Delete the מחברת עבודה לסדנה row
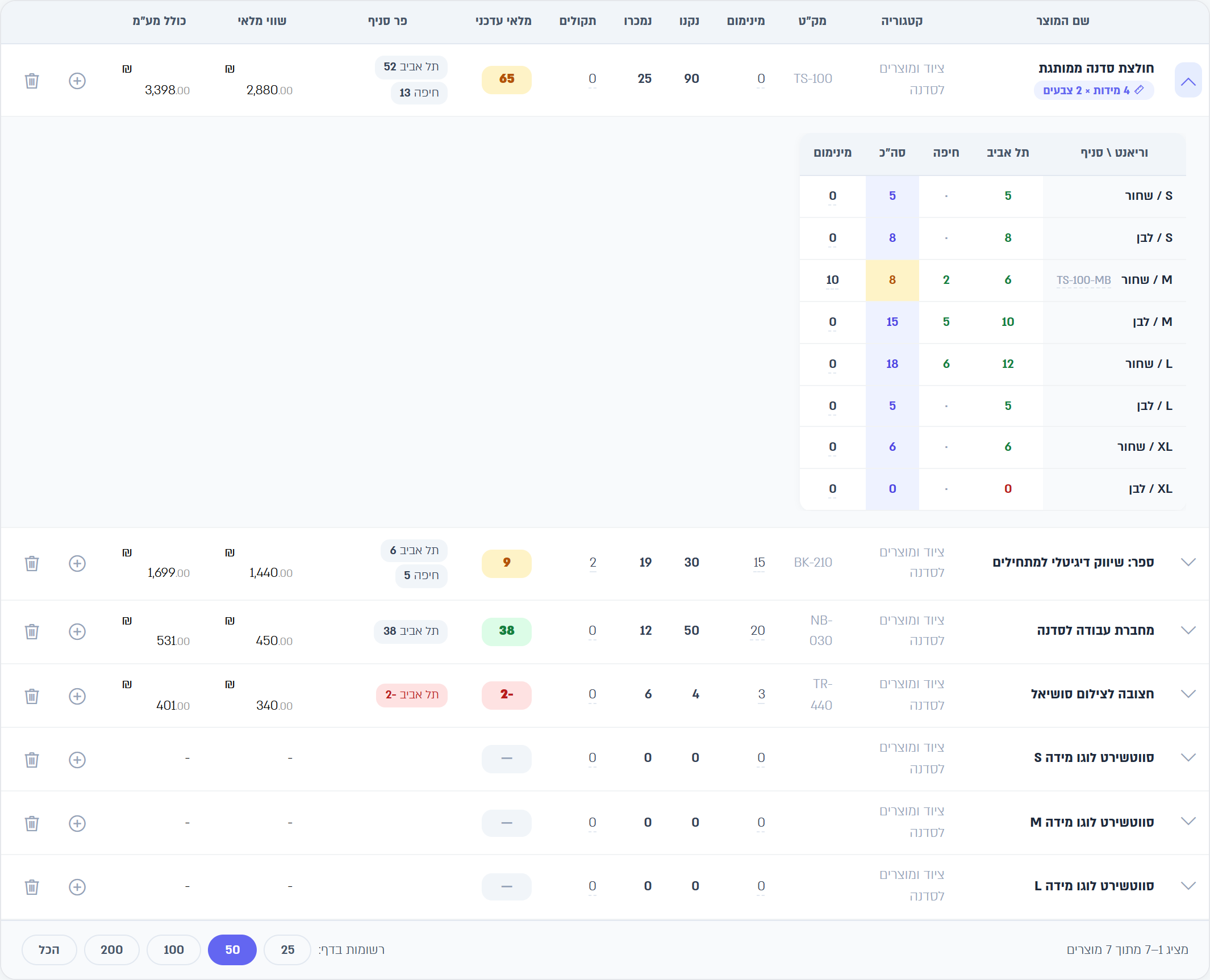Image resolution: width=1210 pixels, height=980 pixels. (x=32, y=631)
